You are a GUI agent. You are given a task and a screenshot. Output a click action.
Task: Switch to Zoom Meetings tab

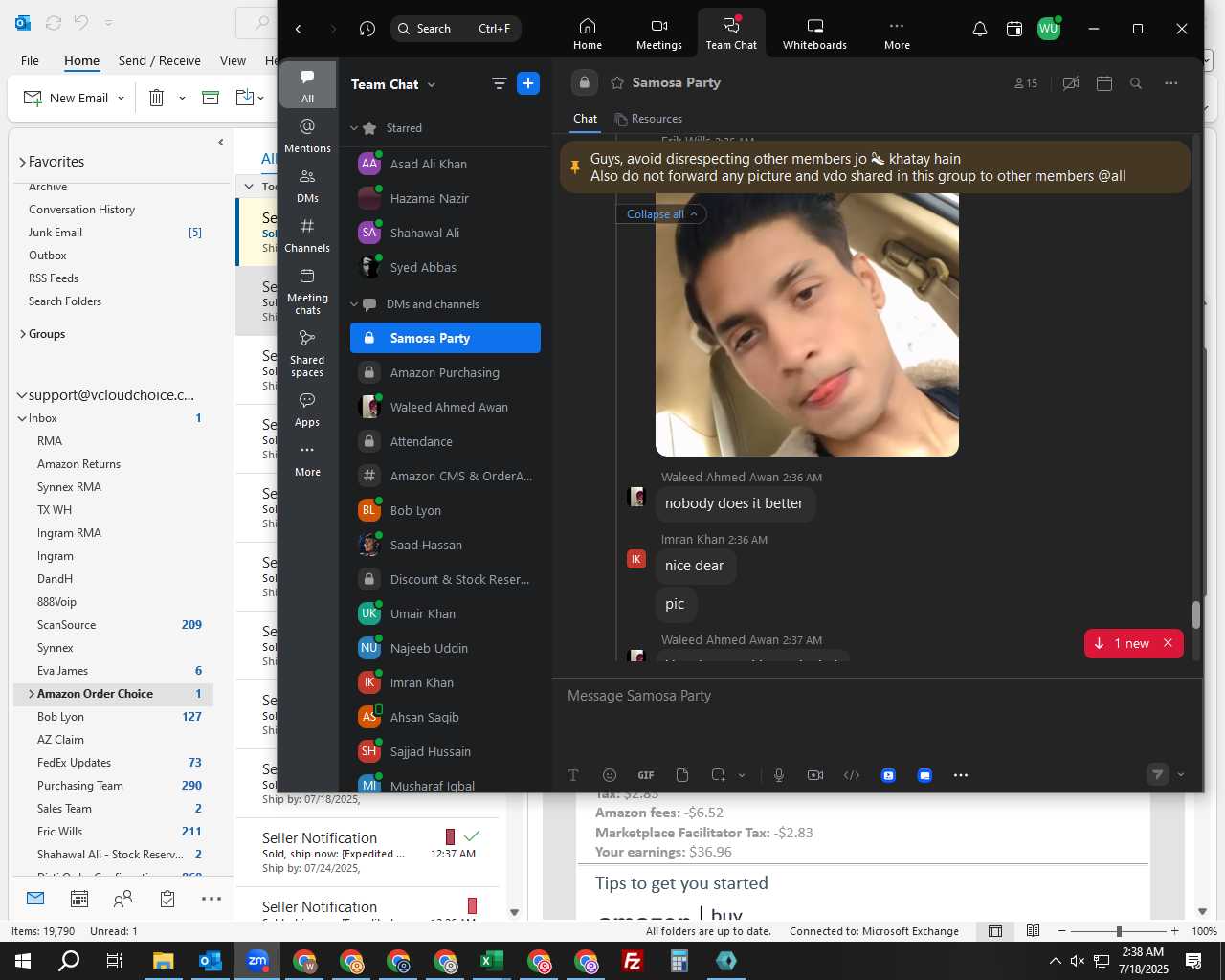coord(659,33)
